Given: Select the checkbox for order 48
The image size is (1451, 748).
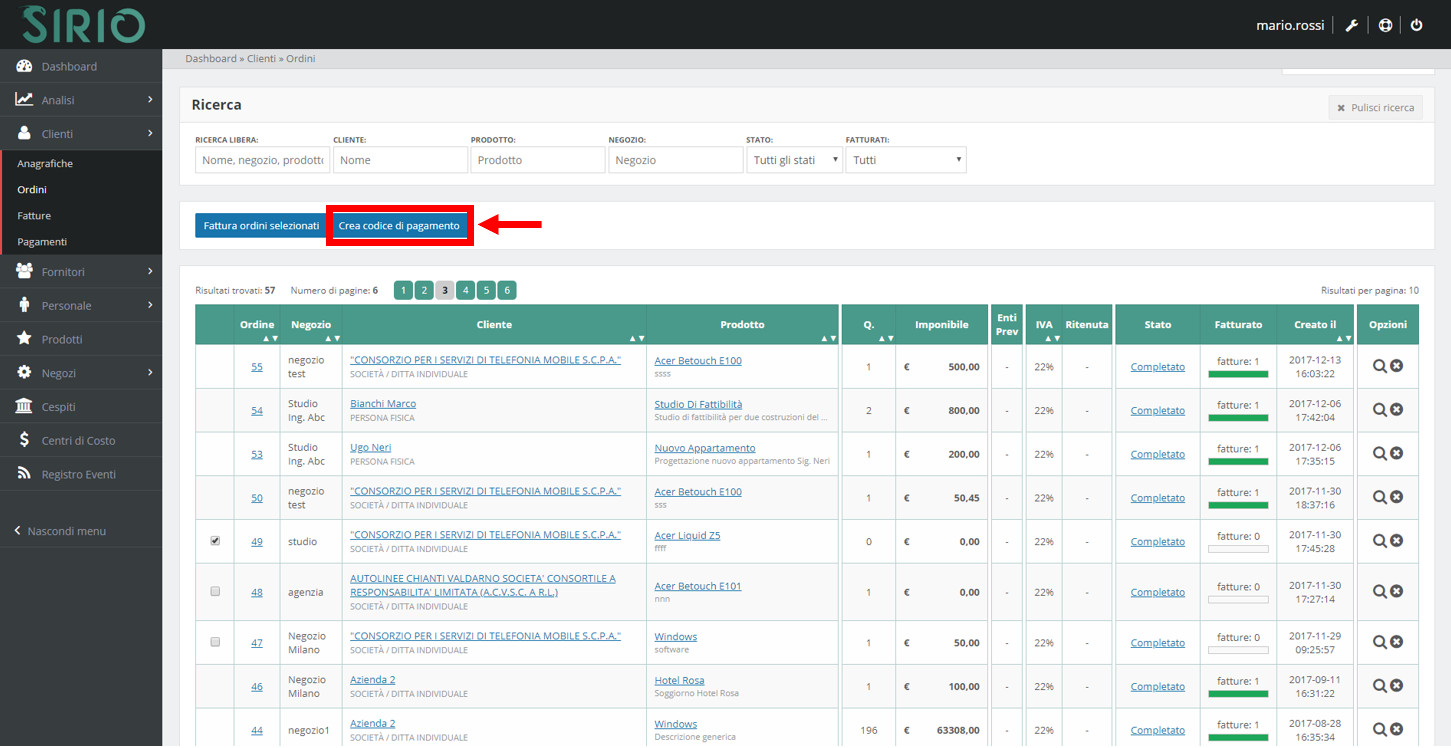Looking at the screenshot, I should (x=215, y=592).
